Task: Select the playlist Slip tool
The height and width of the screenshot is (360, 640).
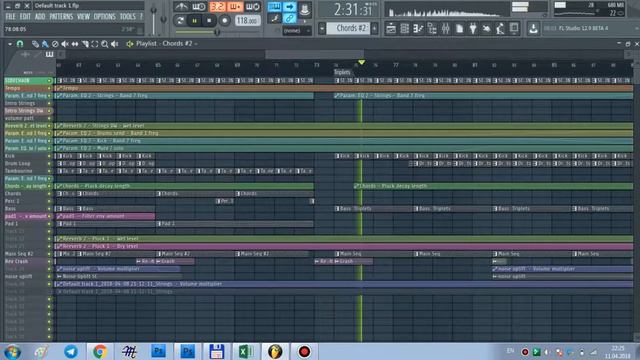Action: [75, 44]
